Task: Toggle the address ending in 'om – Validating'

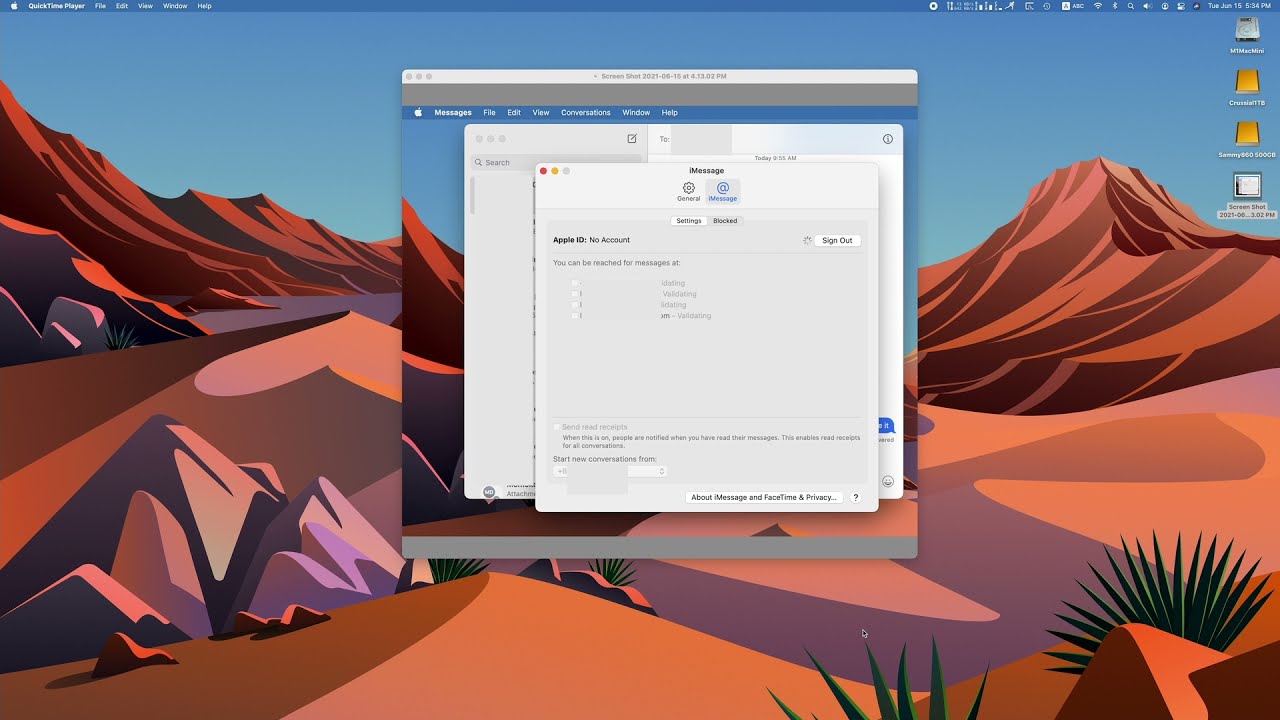Action: [x=575, y=316]
